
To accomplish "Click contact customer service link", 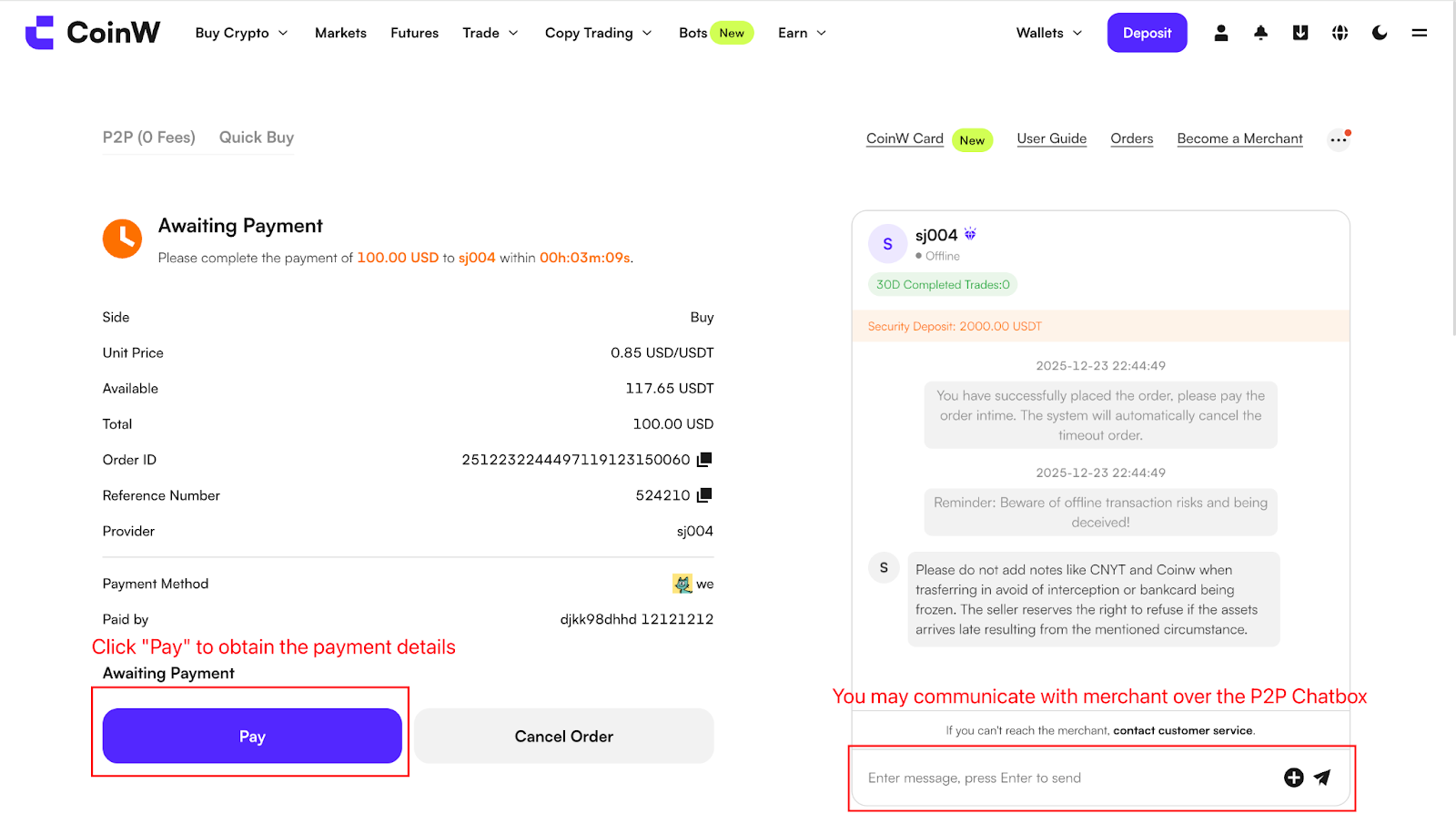I will coord(1183,730).
